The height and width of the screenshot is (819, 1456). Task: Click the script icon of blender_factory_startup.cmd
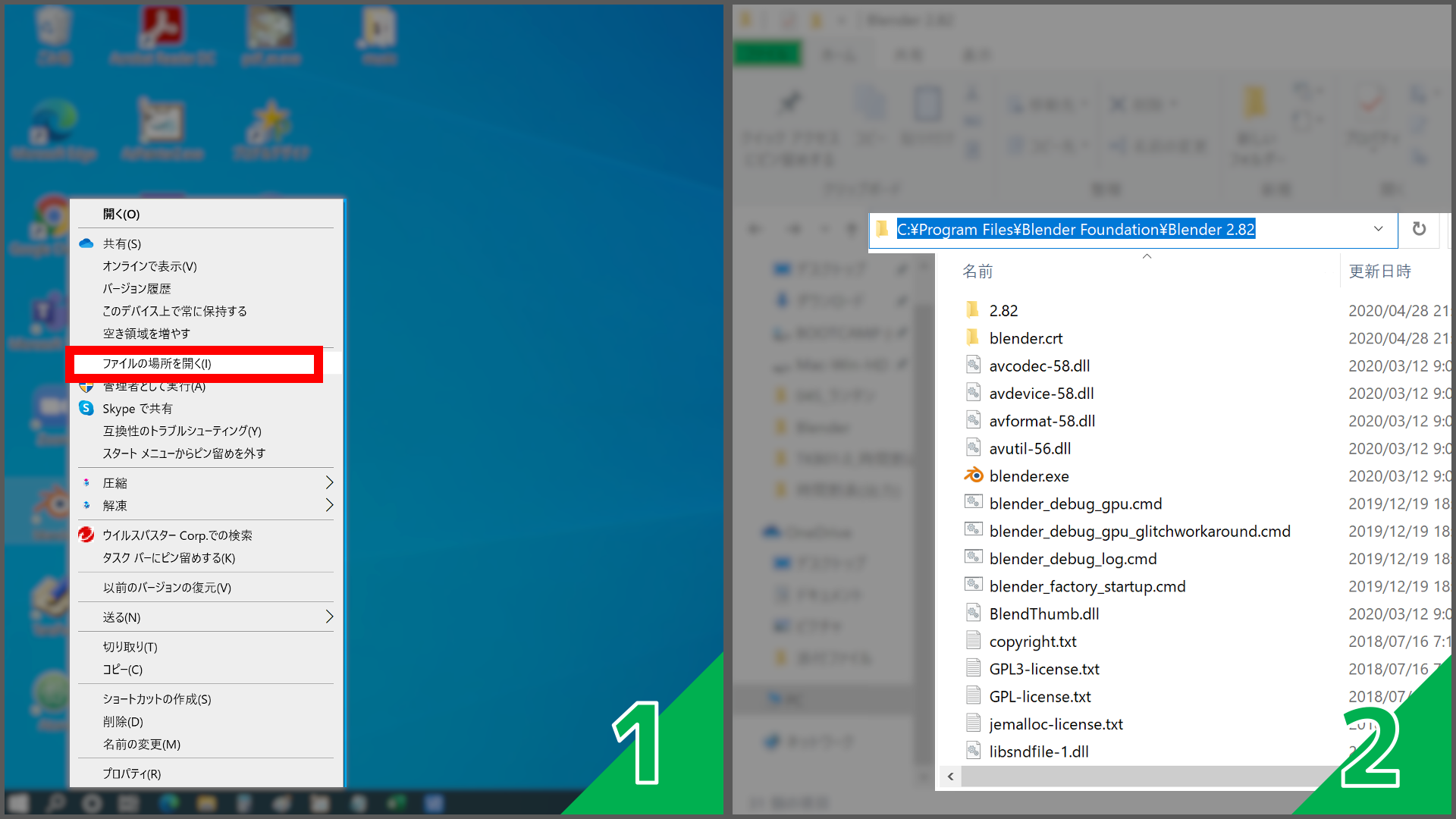coord(973,585)
